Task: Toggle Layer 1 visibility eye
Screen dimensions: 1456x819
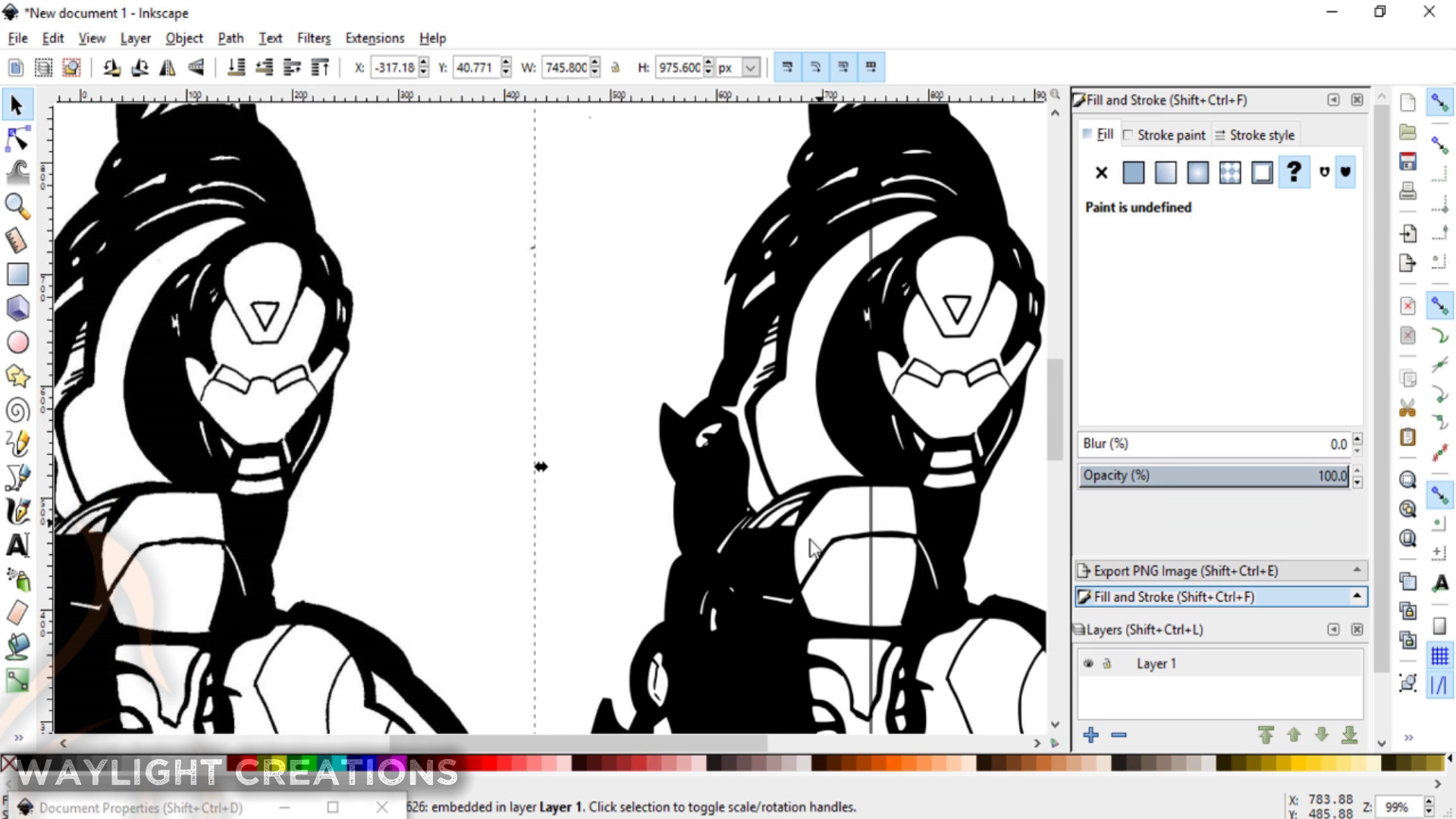Action: [1088, 664]
